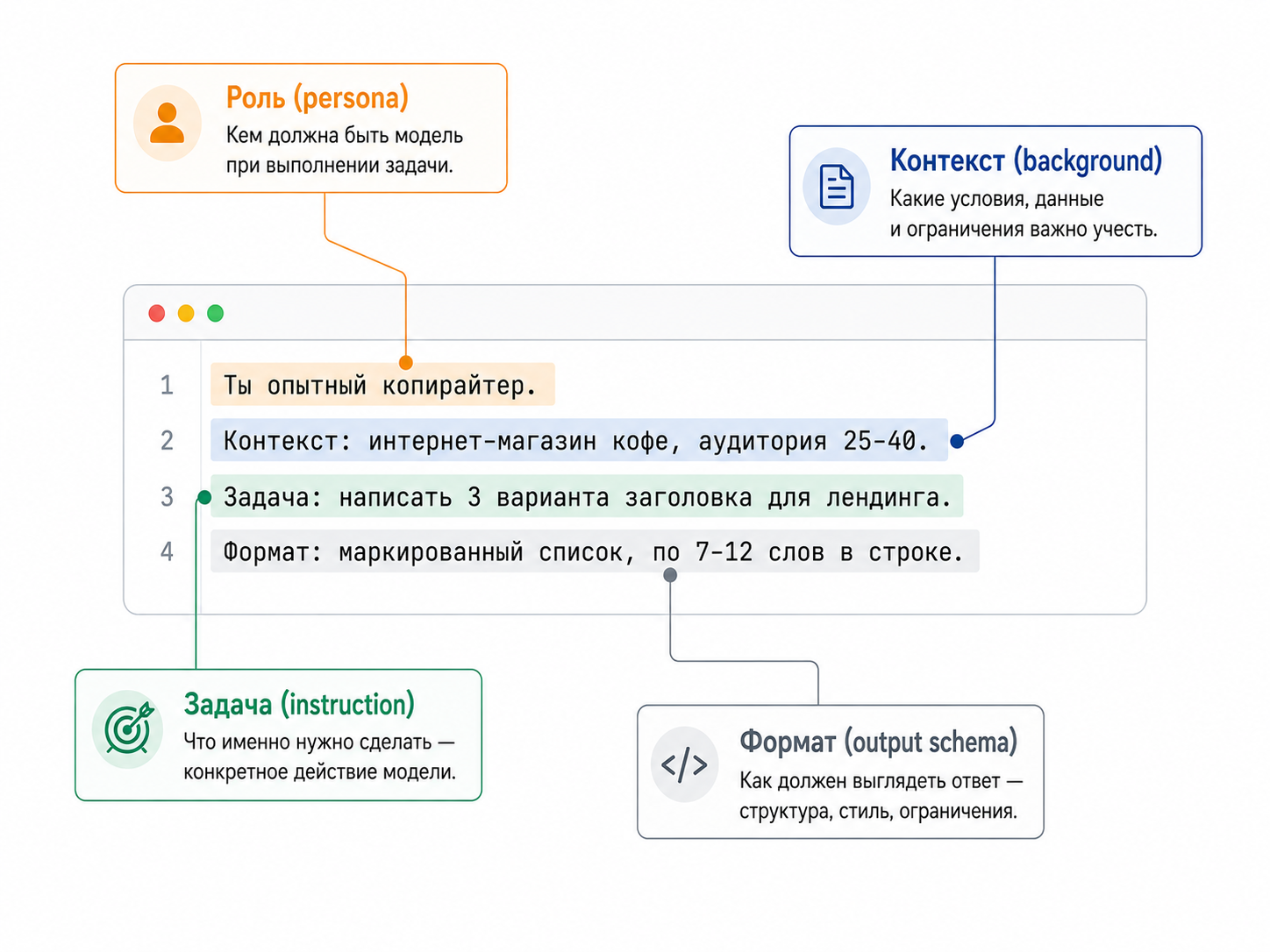Image resolution: width=1270 pixels, height=952 pixels.
Task: Click text 'Как должен выглядеть ответ —'
Action: [881, 781]
